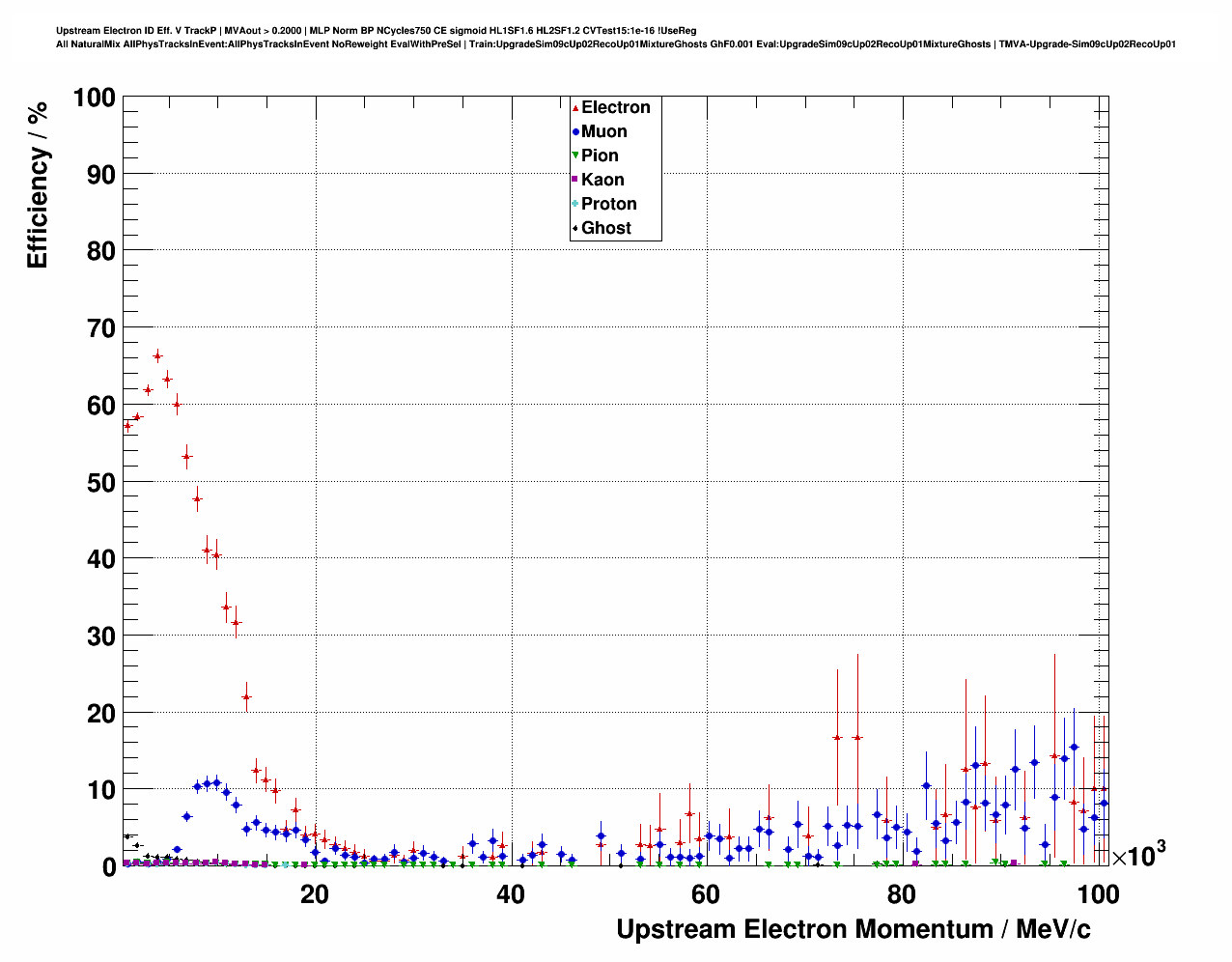Image resolution: width=1232 pixels, height=962 pixels.
Task: Click the y-axis label 0
Action: (x=109, y=867)
